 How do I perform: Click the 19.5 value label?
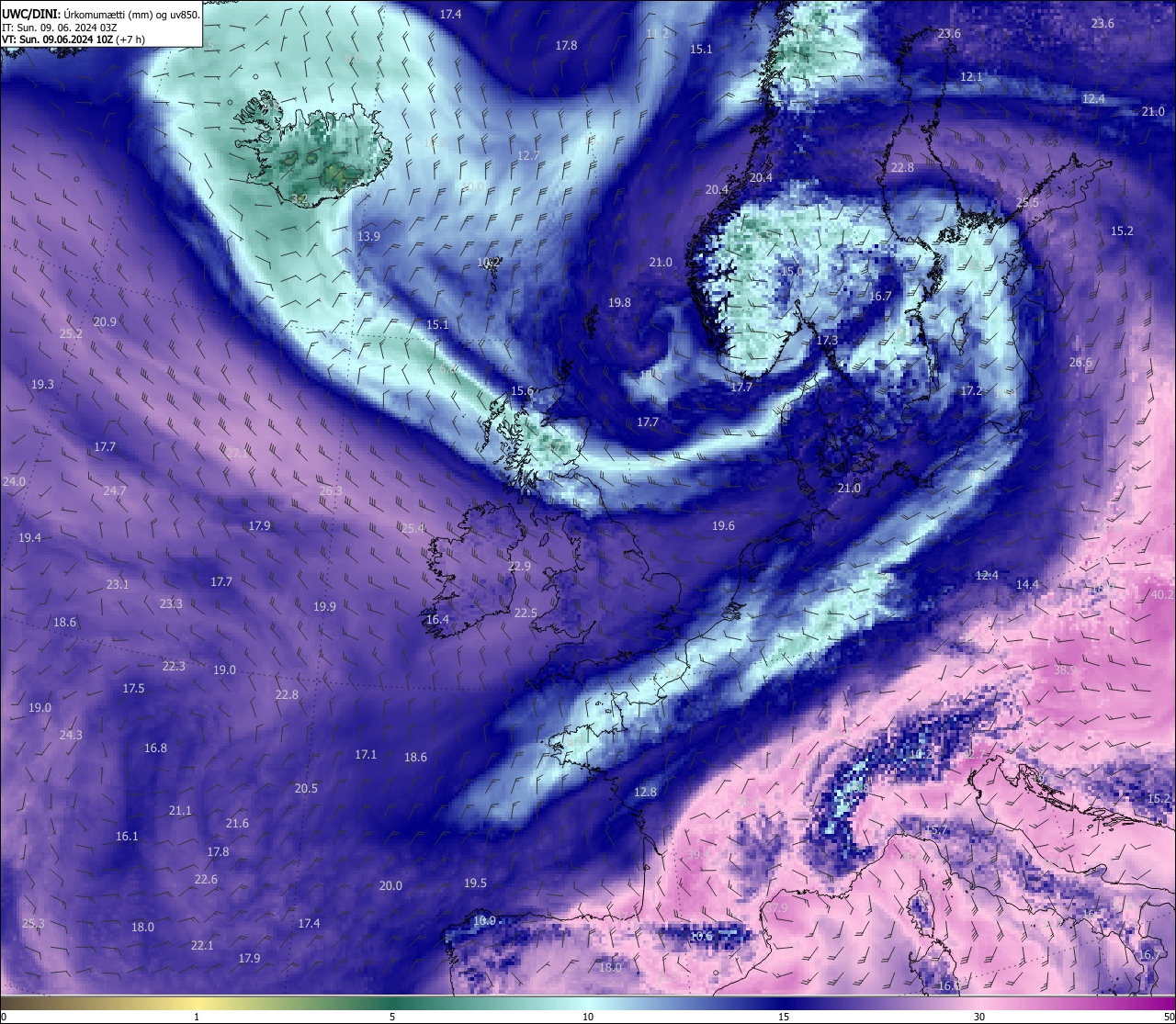point(475,883)
